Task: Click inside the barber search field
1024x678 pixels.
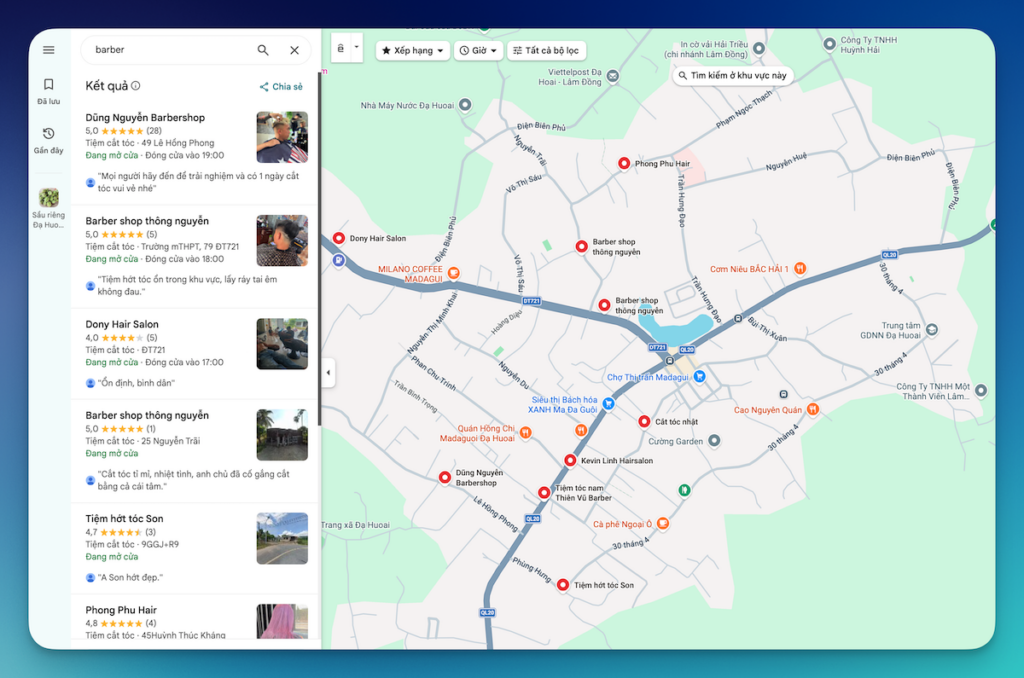Action: click(x=165, y=50)
